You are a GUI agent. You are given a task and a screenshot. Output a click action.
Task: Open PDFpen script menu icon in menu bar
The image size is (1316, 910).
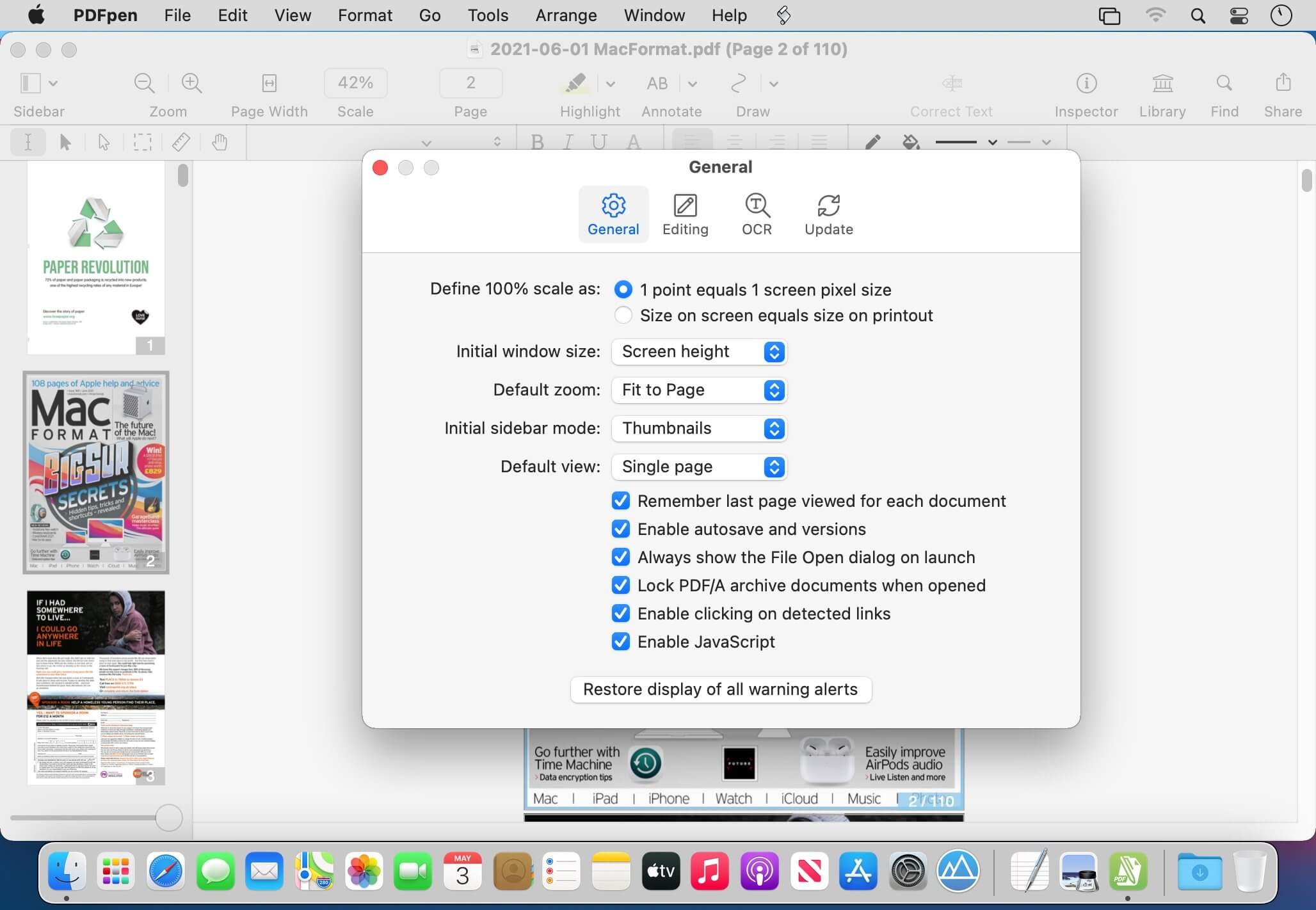(x=783, y=15)
